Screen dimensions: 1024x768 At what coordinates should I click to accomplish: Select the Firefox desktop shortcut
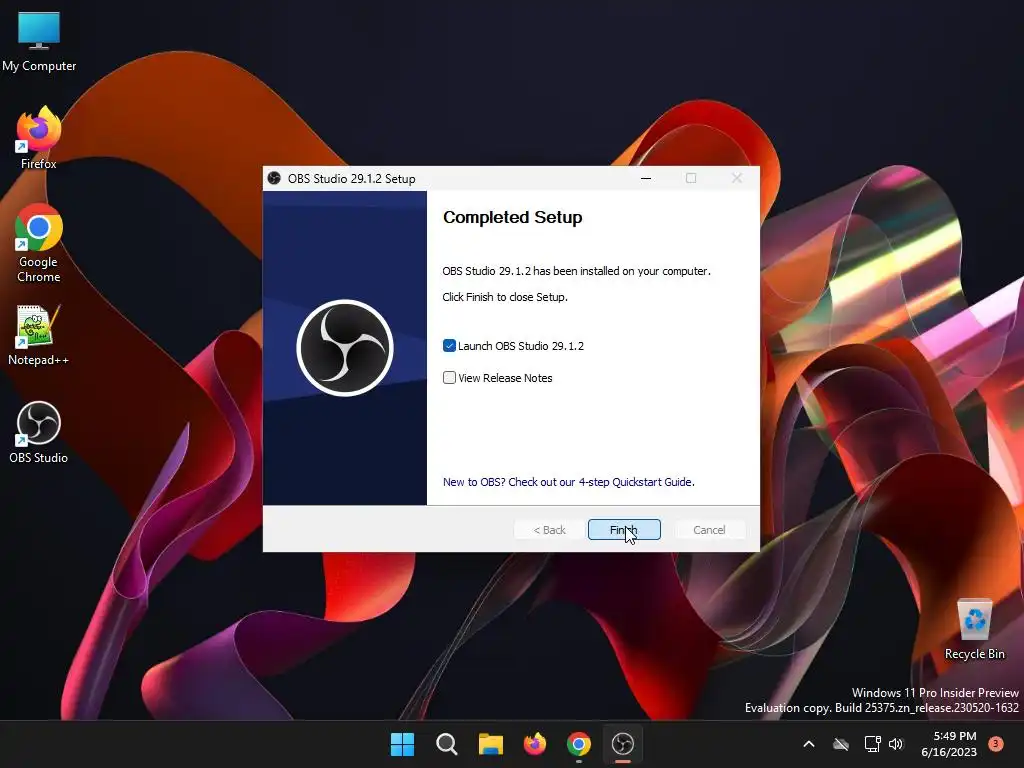[39, 138]
